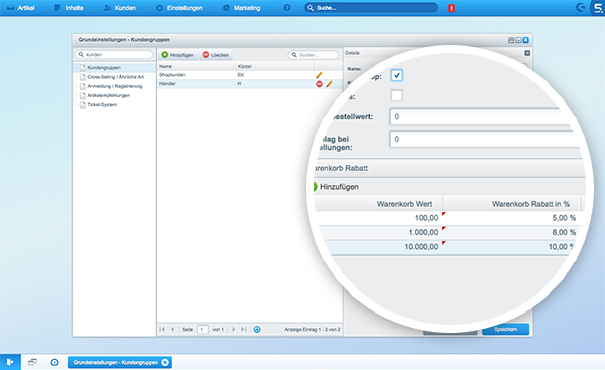Image resolution: width=605 pixels, height=370 pixels.
Task: Uncheck the checked checkbox in magnified details
Action: tap(397, 75)
